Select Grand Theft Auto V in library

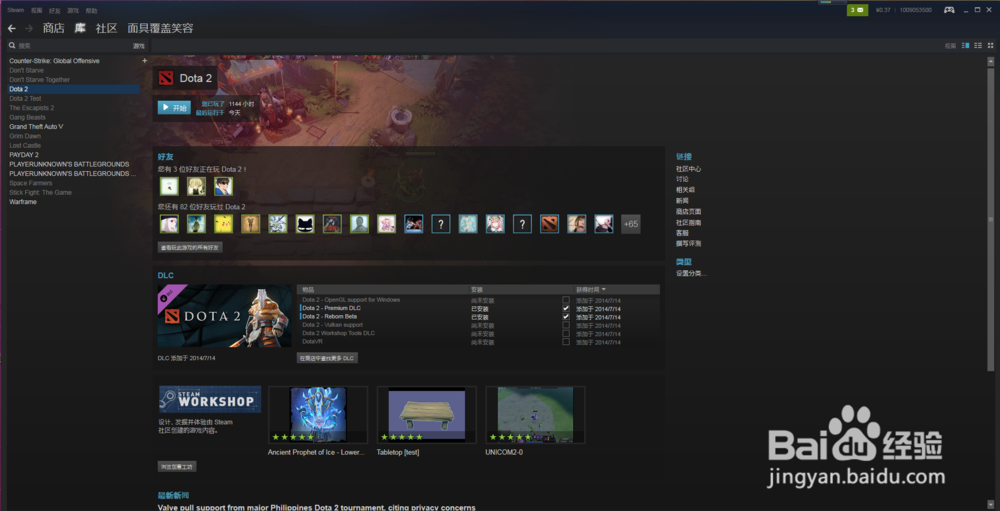pos(36,126)
